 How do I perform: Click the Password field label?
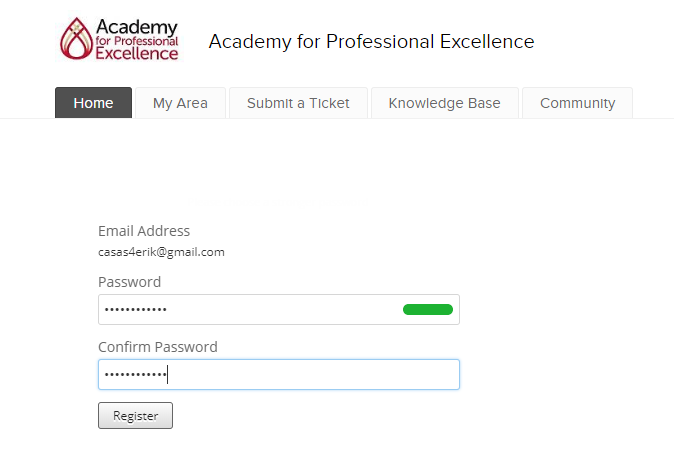pyautogui.click(x=129, y=282)
